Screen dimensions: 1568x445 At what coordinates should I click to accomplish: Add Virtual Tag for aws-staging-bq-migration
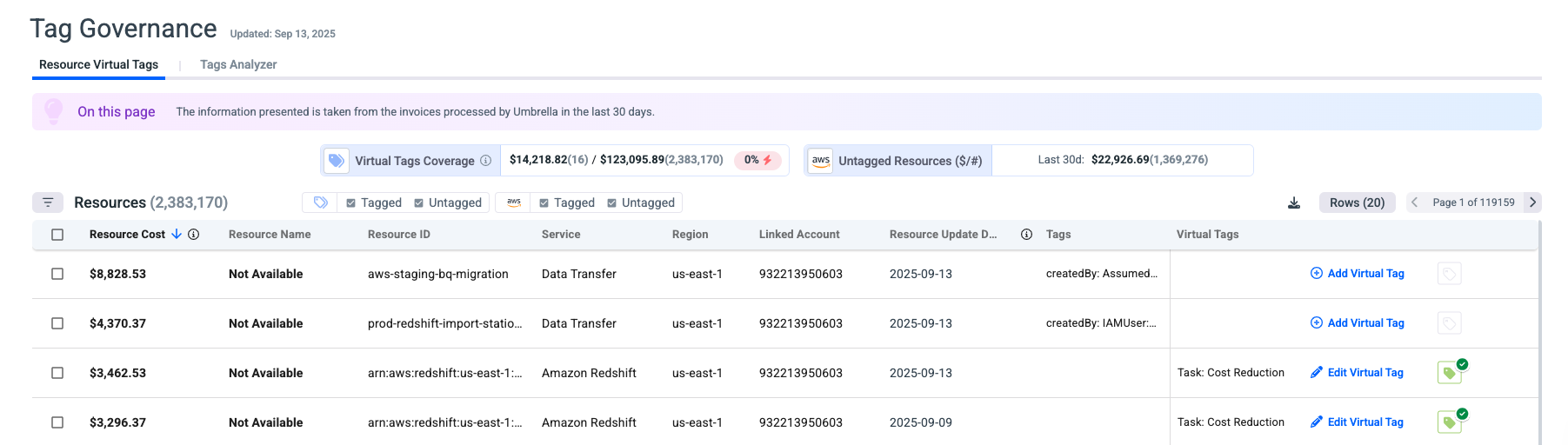tap(1357, 274)
